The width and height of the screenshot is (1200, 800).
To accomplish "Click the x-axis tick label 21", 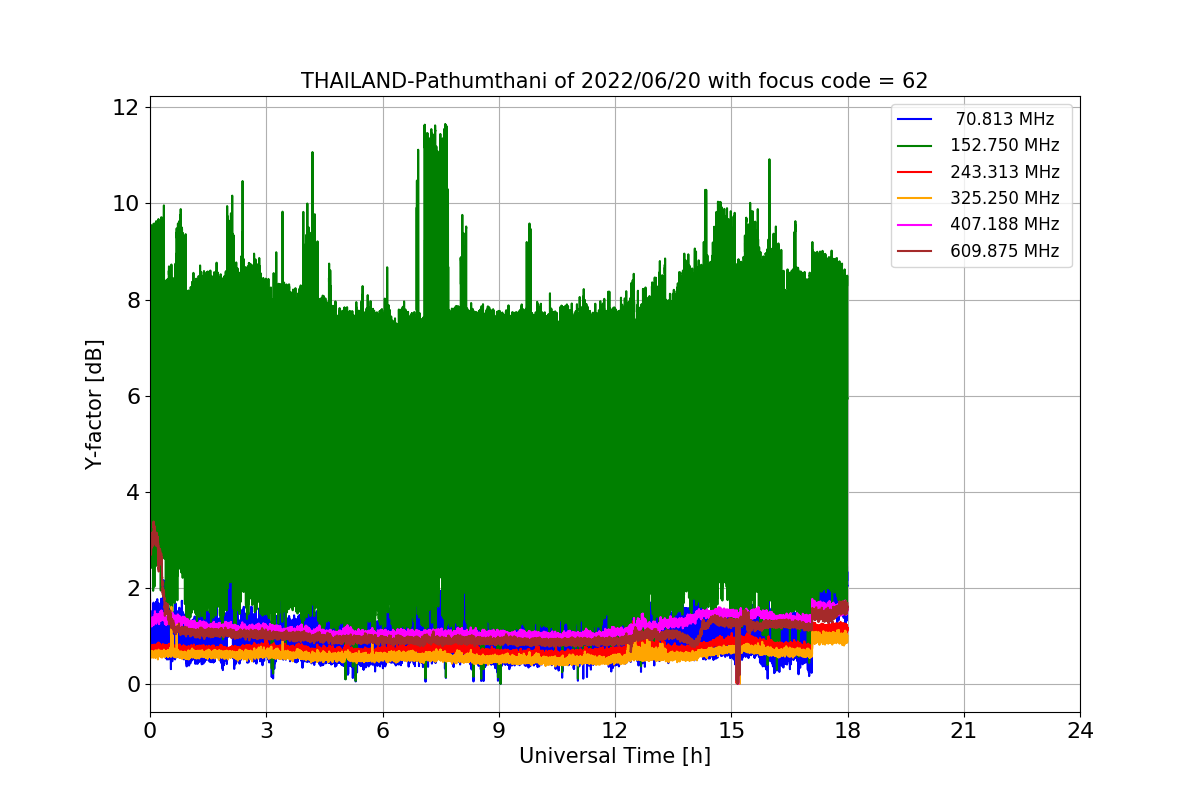I will tap(964, 731).
